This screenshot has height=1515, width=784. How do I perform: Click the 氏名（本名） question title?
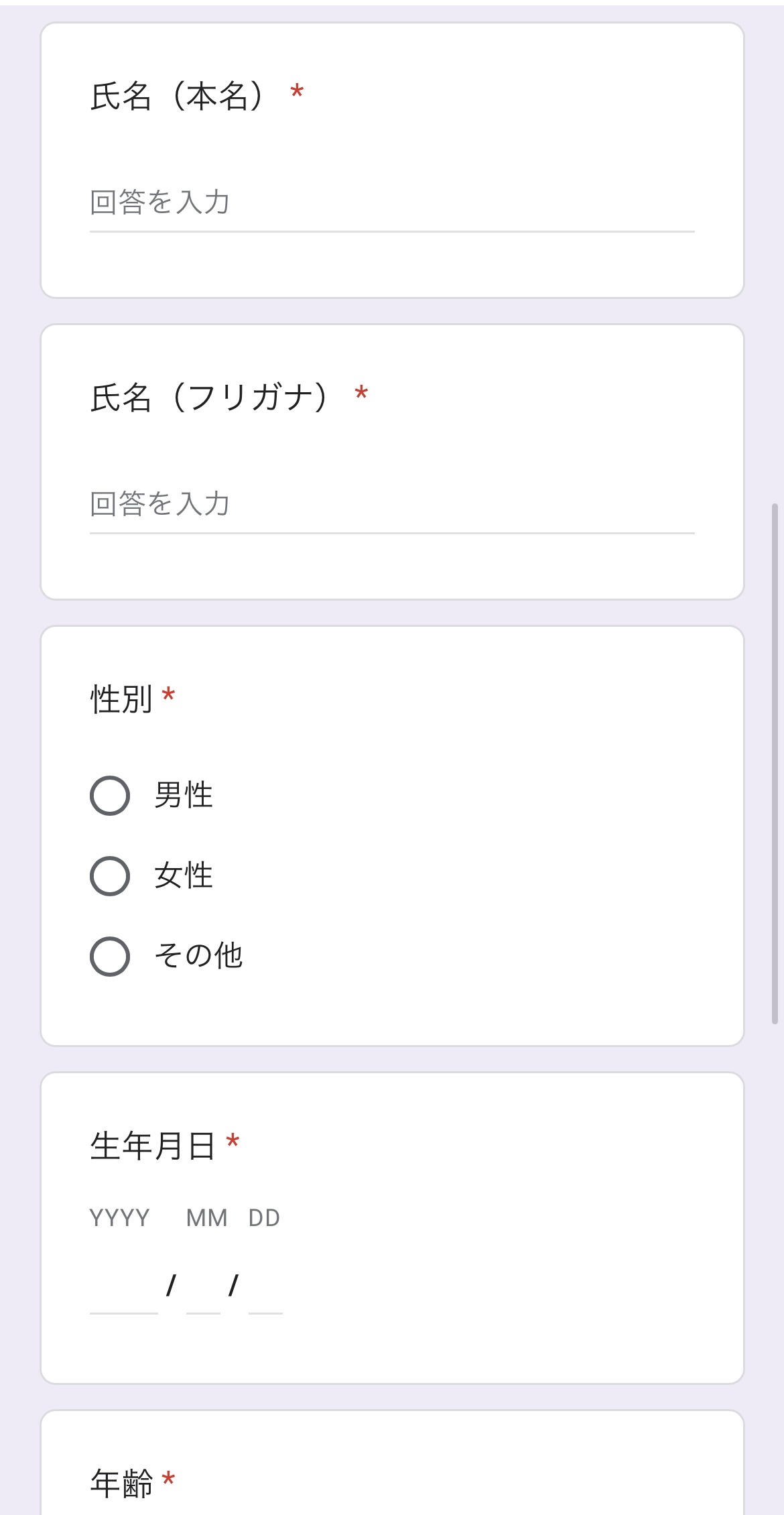pyautogui.click(x=178, y=96)
